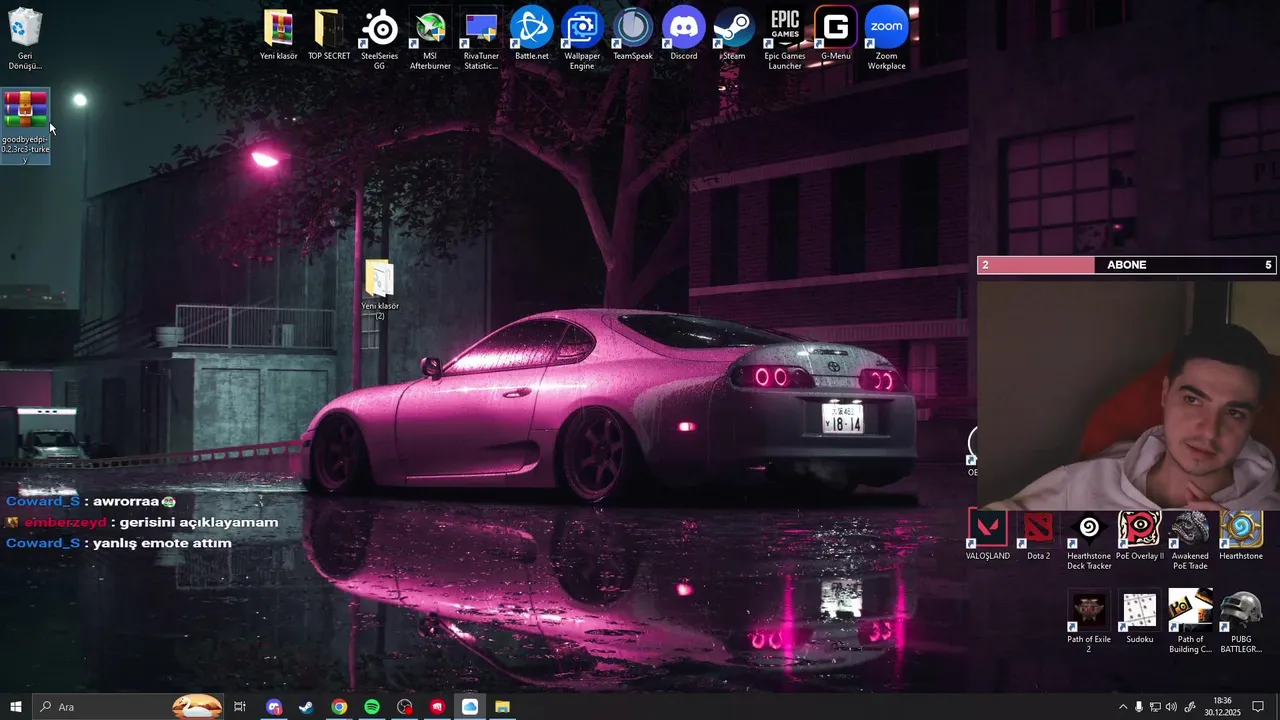This screenshot has width=1280, height=720.
Task: Launch TeamSpeak desktop shortcut
Action: click(x=633, y=35)
